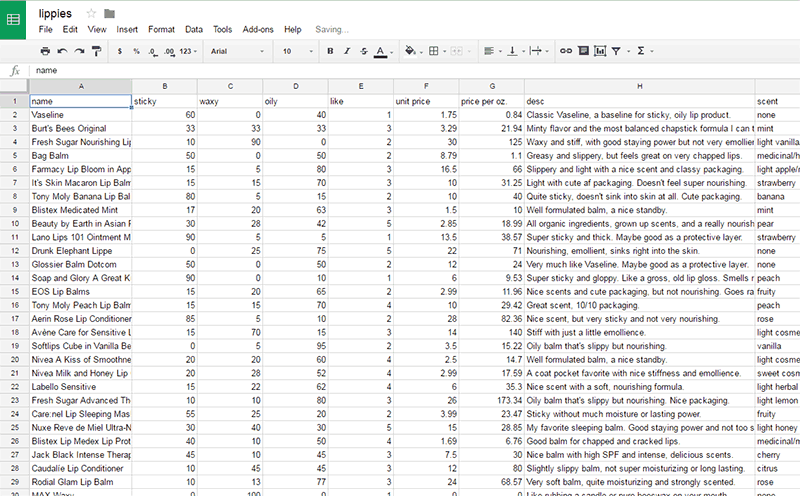Expand the borders dropdown arrow
The image size is (800, 496).
click(444, 51)
